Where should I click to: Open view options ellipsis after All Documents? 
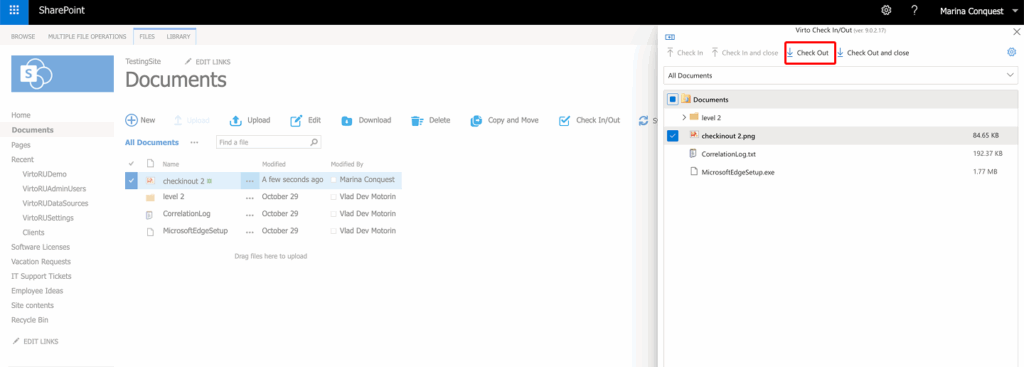pos(194,142)
